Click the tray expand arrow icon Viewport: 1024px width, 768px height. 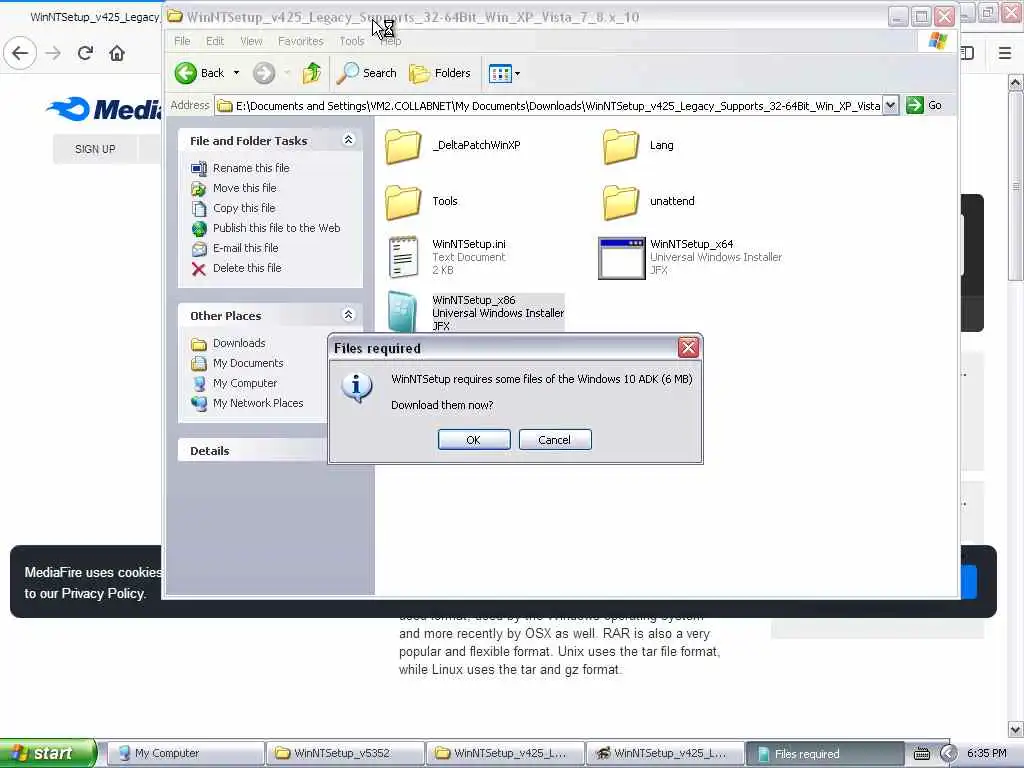click(948, 754)
